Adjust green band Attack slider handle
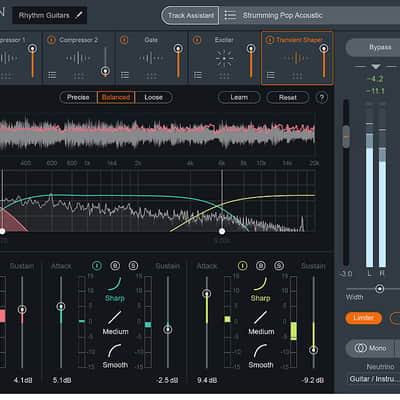This screenshot has width=400, height=400. 61,306
